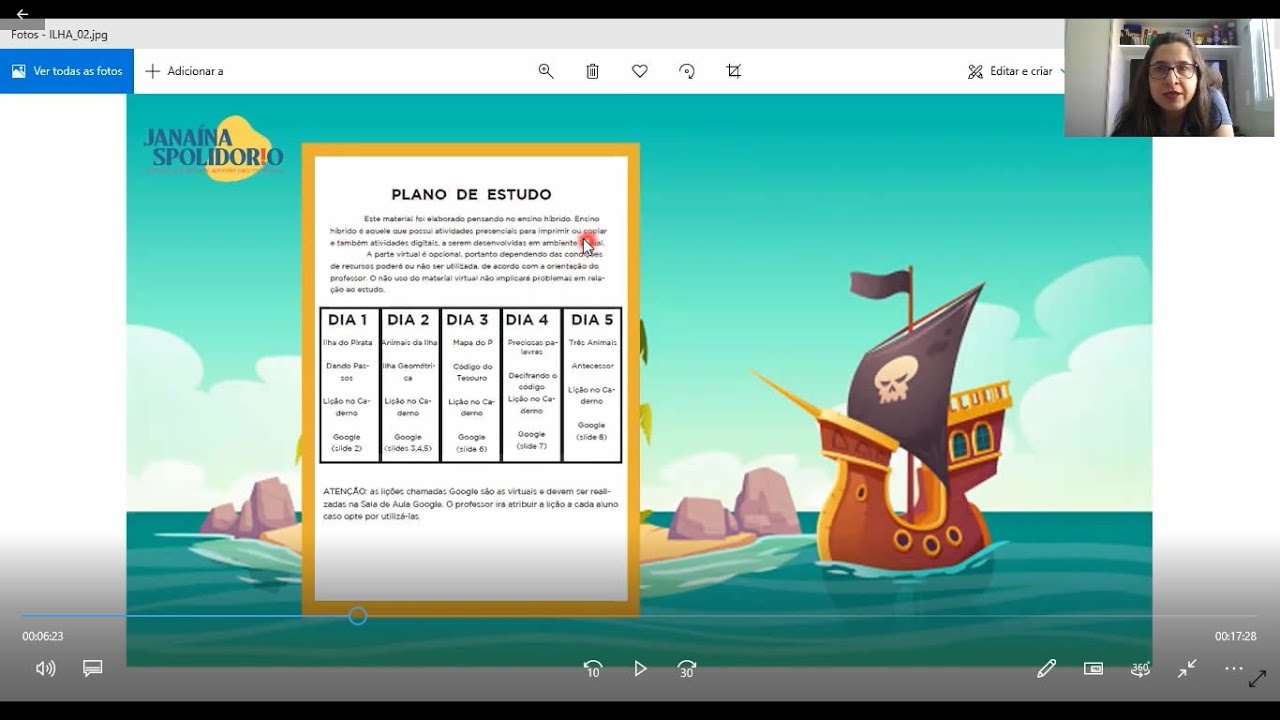Click Google (slide 7) text
This screenshot has height=720, width=1280.
click(x=532, y=440)
